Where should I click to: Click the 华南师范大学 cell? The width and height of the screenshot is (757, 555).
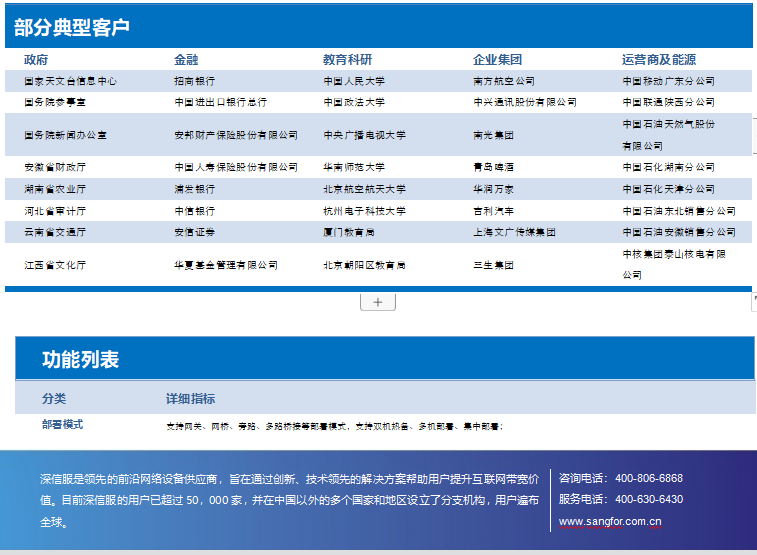pyautogui.click(x=354, y=167)
